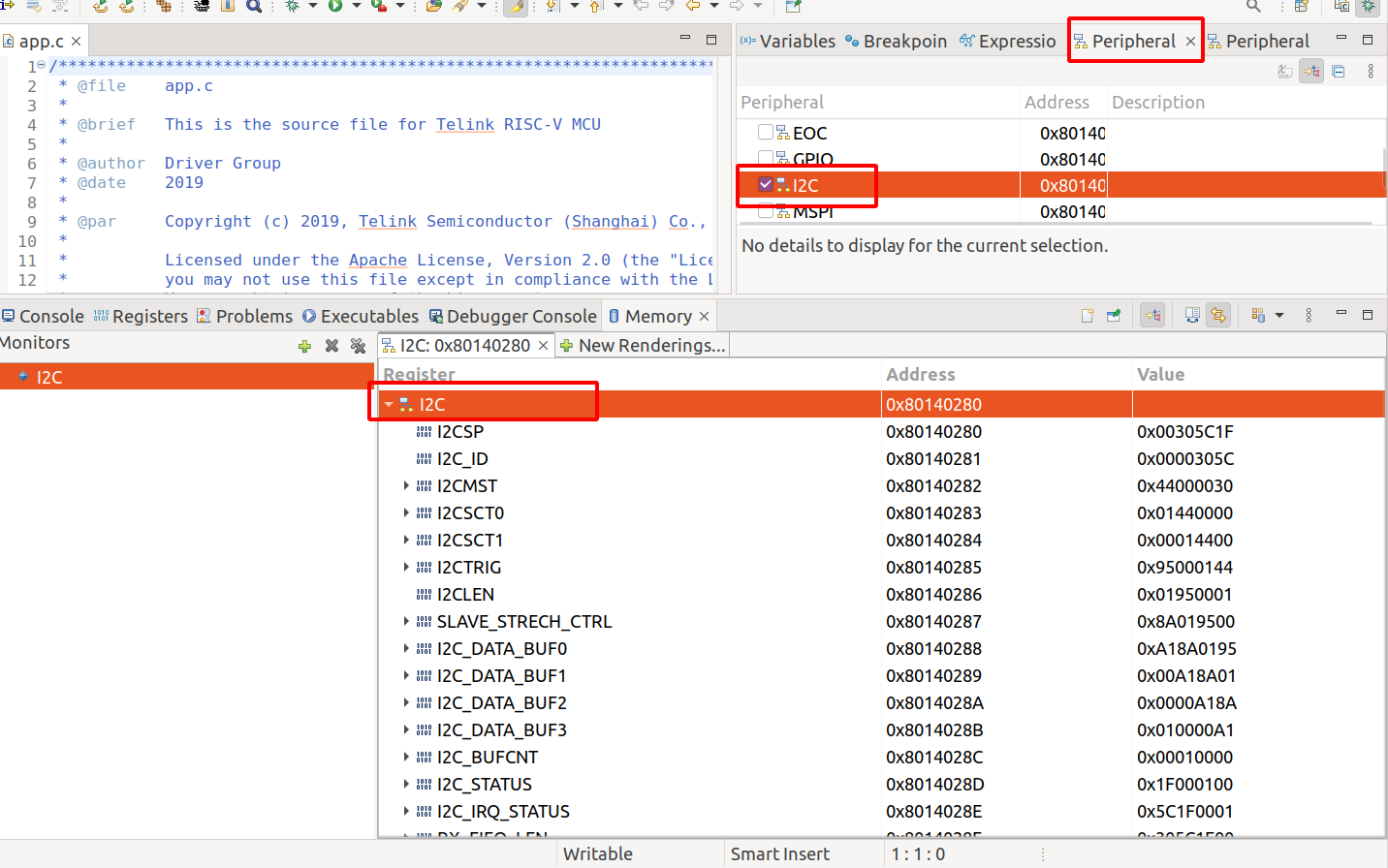This screenshot has width=1388, height=868.
Task: Open Memory view menu (three dots)
Action: [1309, 316]
